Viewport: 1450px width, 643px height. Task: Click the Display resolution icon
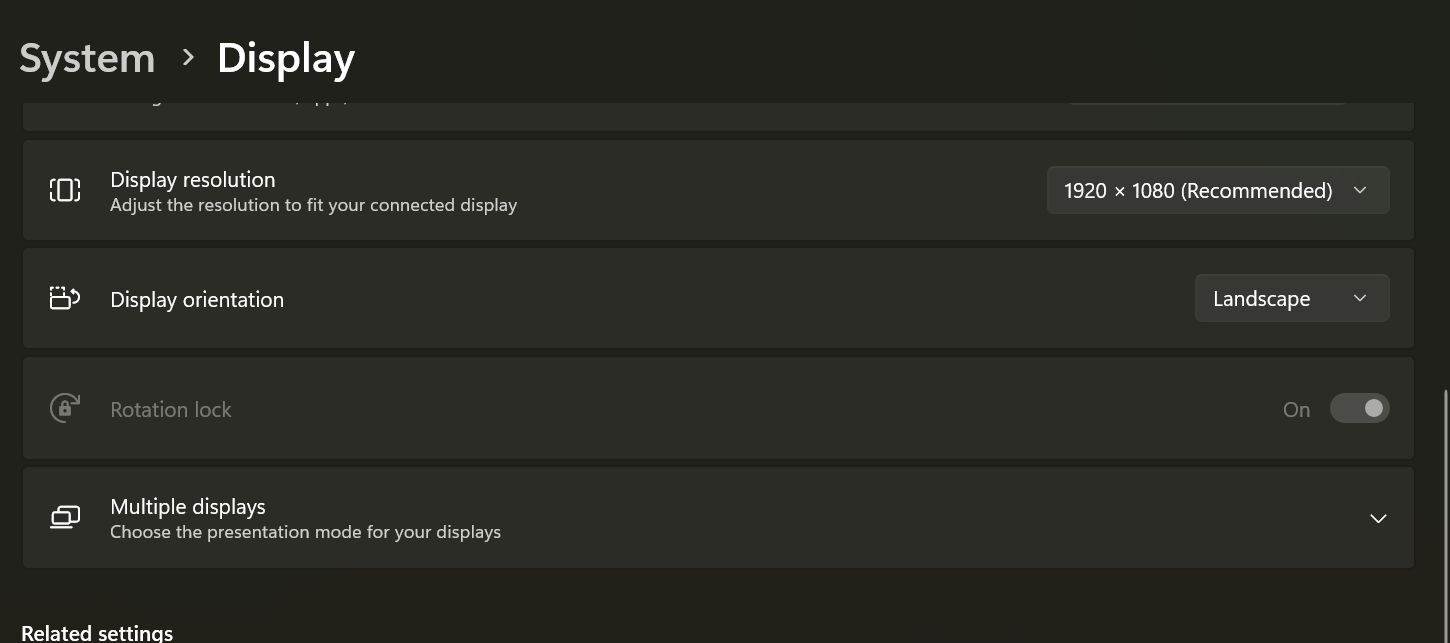[x=64, y=189]
